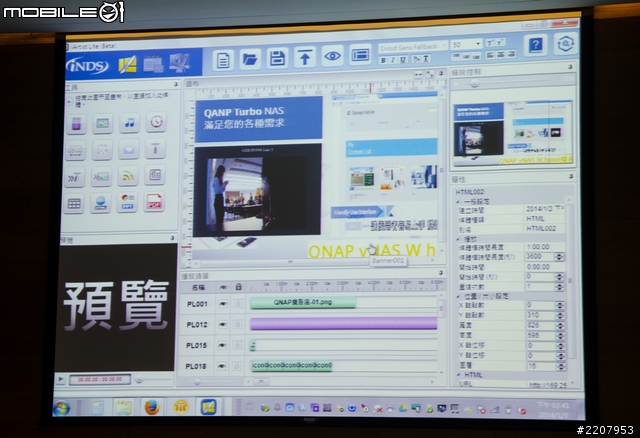Toggle visibility eye for PL012
The image size is (640, 438).
click(x=222, y=325)
